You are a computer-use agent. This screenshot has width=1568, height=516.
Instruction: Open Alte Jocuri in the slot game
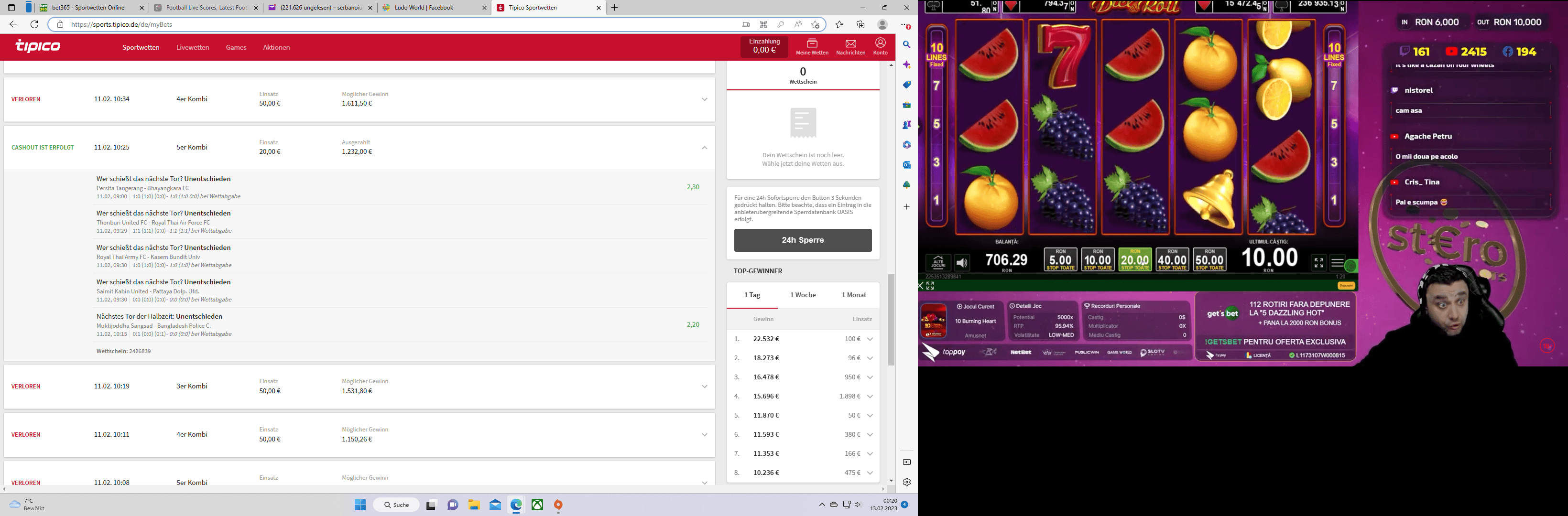[x=938, y=262]
